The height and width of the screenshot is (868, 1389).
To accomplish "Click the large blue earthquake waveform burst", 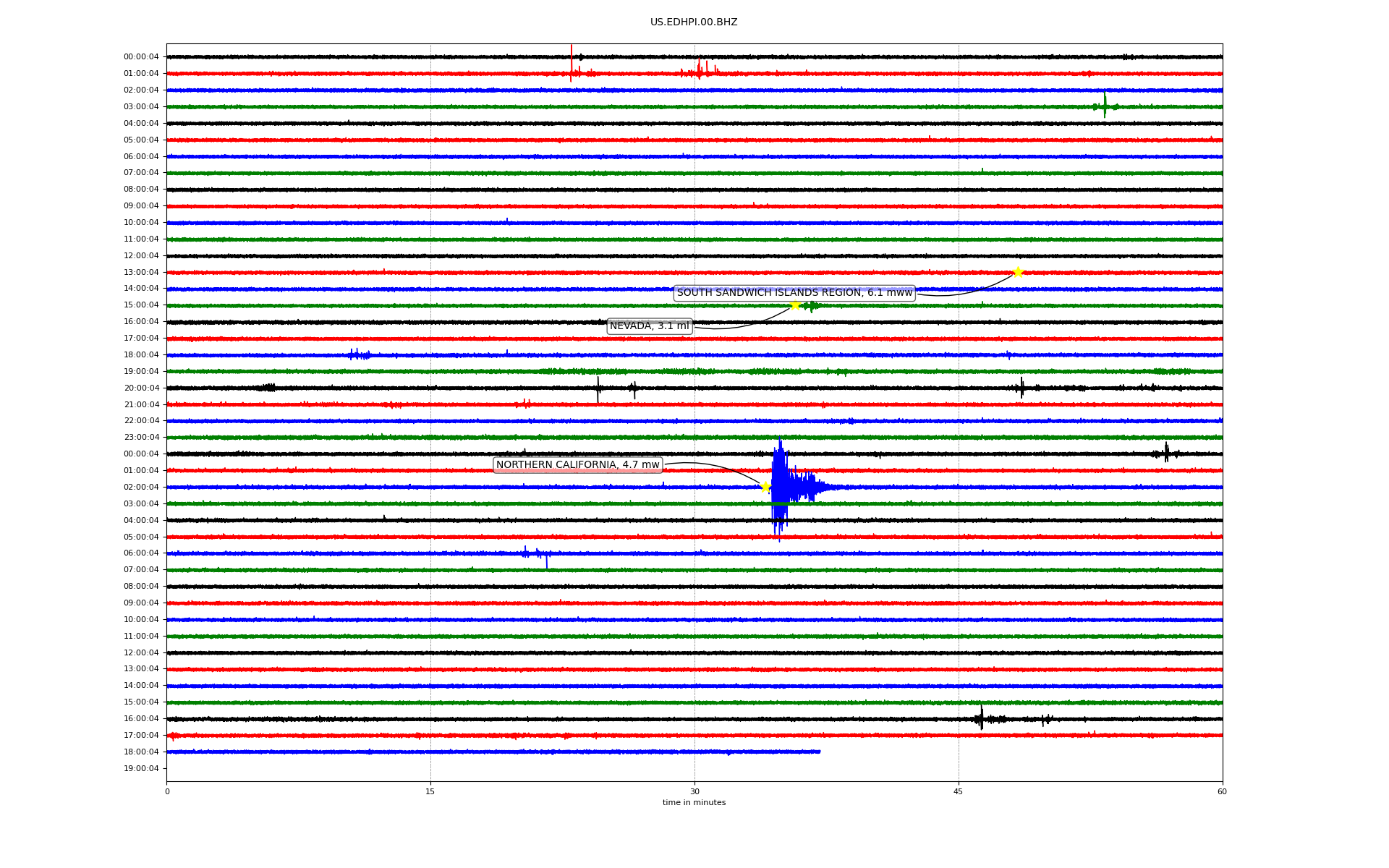I will coord(780,486).
